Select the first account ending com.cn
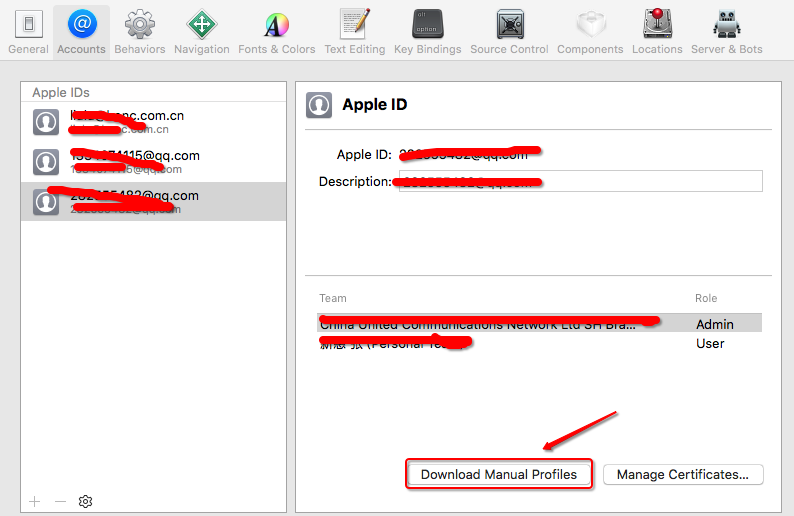This screenshot has height=516, width=794. (x=153, y=122)
